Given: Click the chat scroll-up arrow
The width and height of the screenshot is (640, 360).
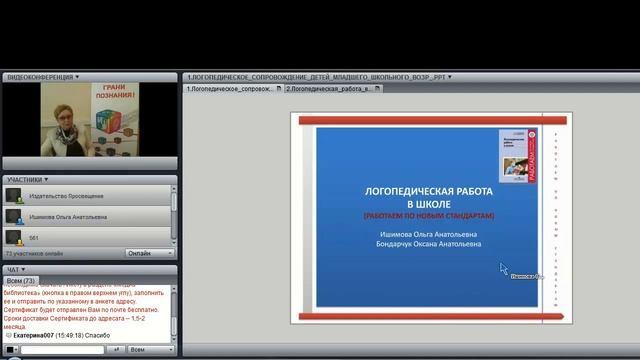Looking at the screenshot, I should point(174,289).
